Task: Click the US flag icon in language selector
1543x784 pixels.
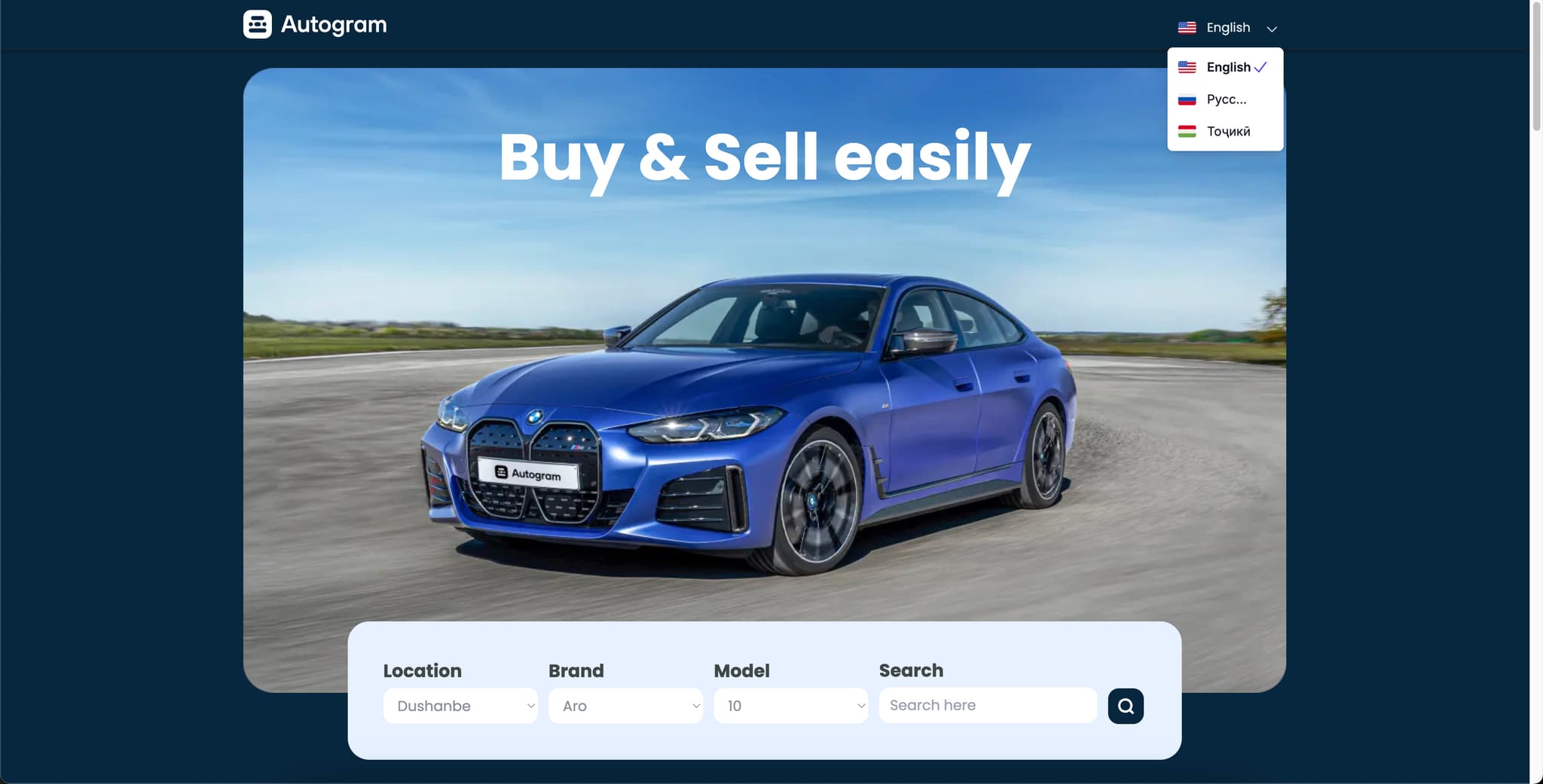Action: [x=1187, y=28]
